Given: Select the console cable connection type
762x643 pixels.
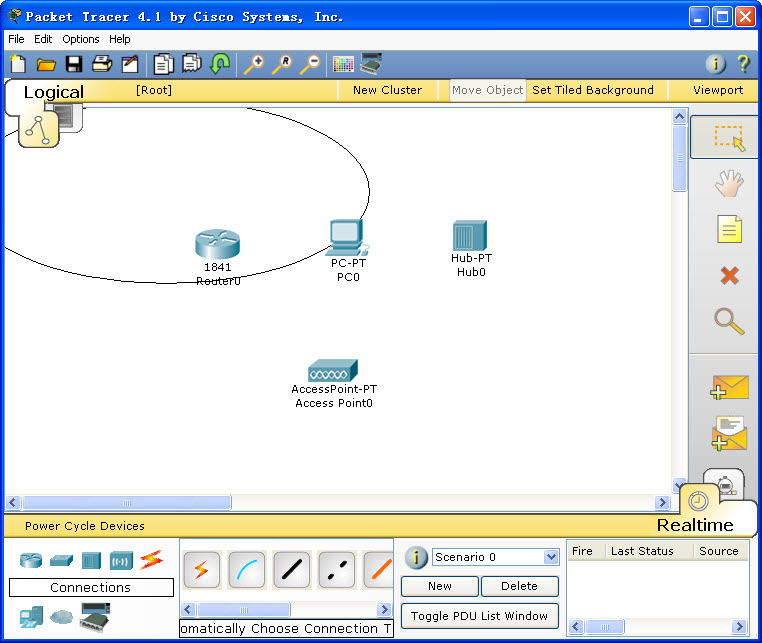Looking at the screenshot, I should (x=247, y=570).
